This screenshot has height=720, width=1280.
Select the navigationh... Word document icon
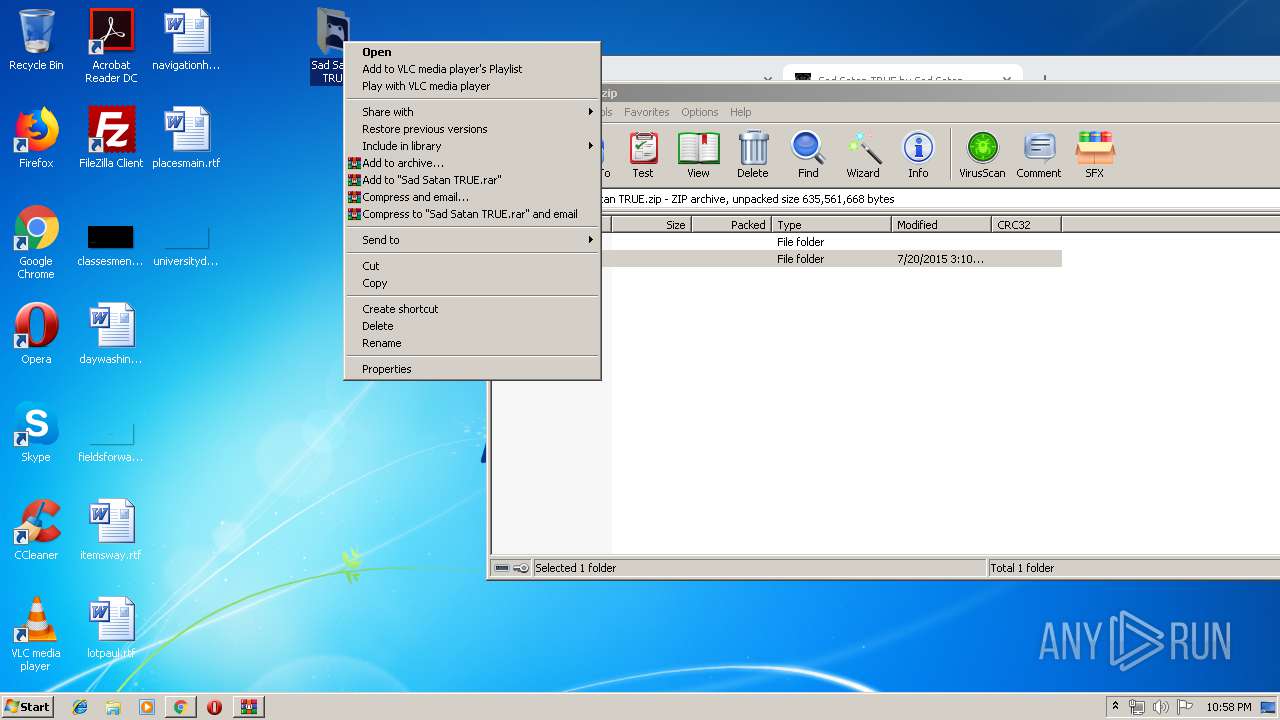coord(186,40)
